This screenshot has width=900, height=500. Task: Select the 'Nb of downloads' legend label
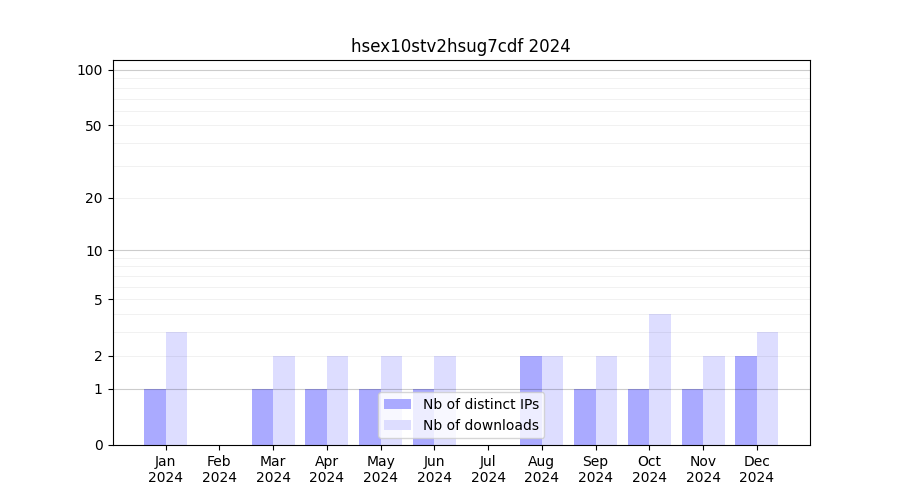point(480,425)
